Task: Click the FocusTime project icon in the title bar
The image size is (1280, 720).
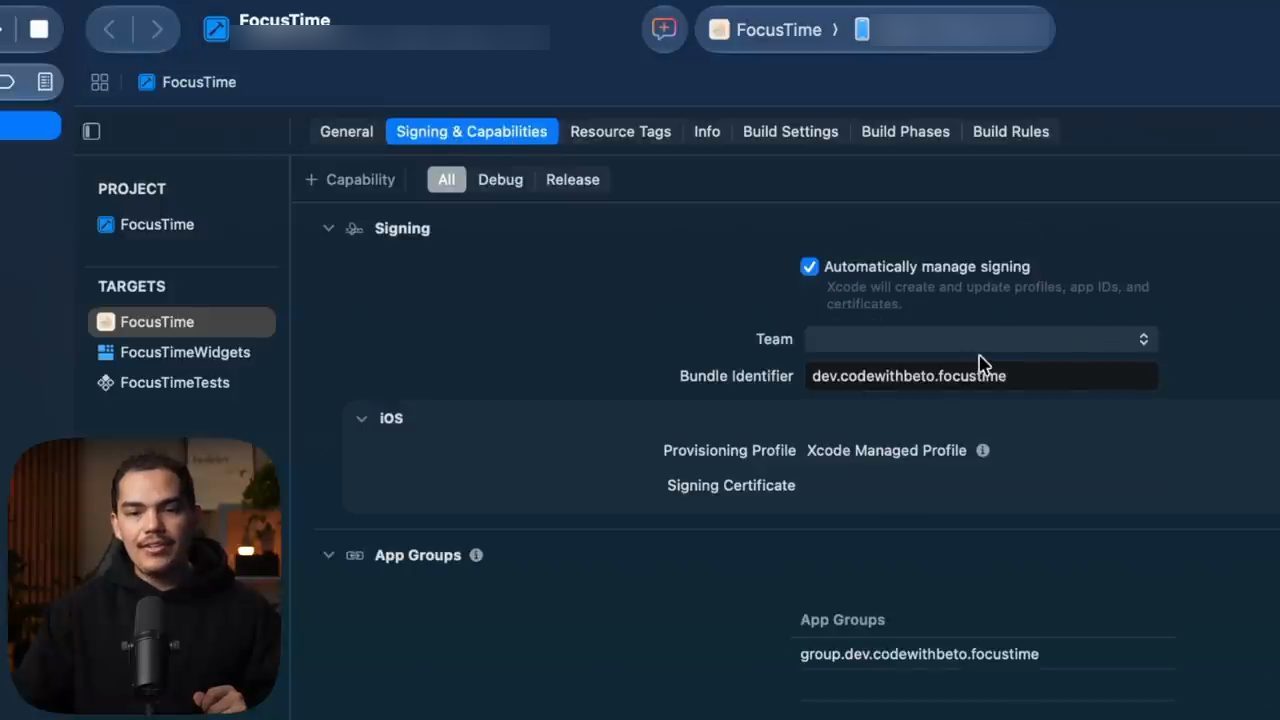Action: tap(216, 29)
